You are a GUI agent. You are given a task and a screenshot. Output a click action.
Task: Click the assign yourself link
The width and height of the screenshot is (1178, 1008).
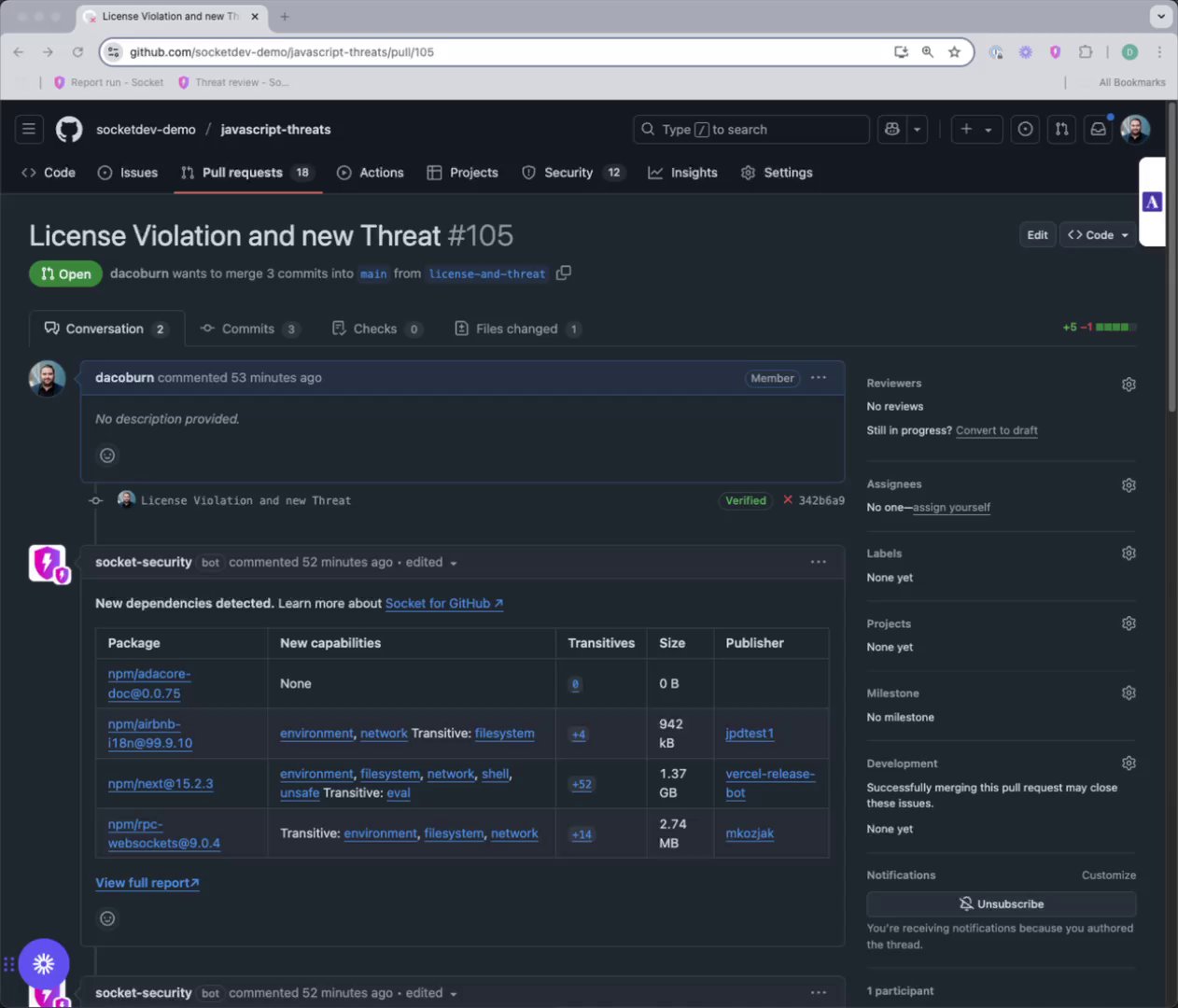pyautogui.click(x=951, y=508)
